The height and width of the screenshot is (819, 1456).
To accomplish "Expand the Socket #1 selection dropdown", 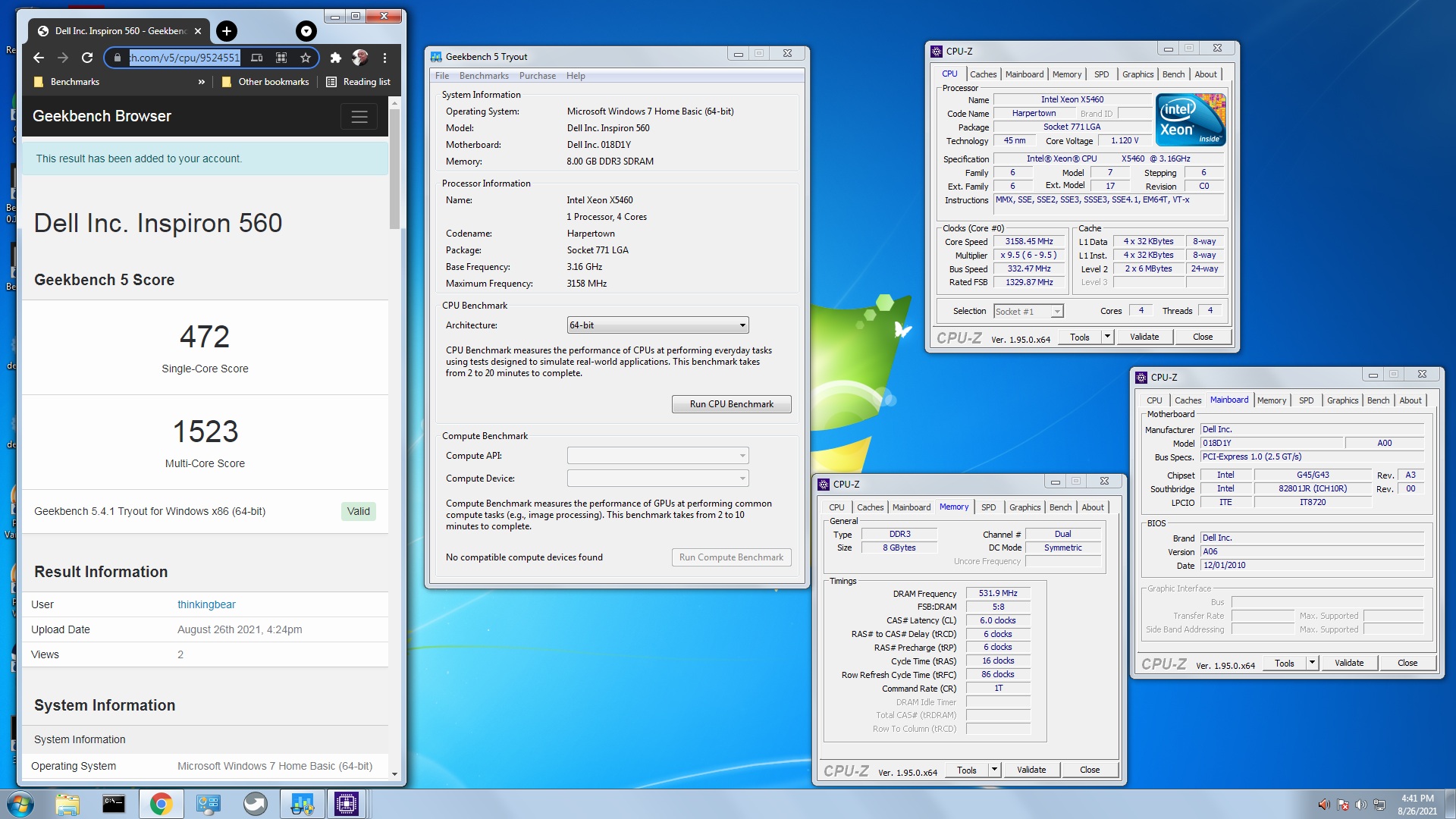I will (1028, 312).
